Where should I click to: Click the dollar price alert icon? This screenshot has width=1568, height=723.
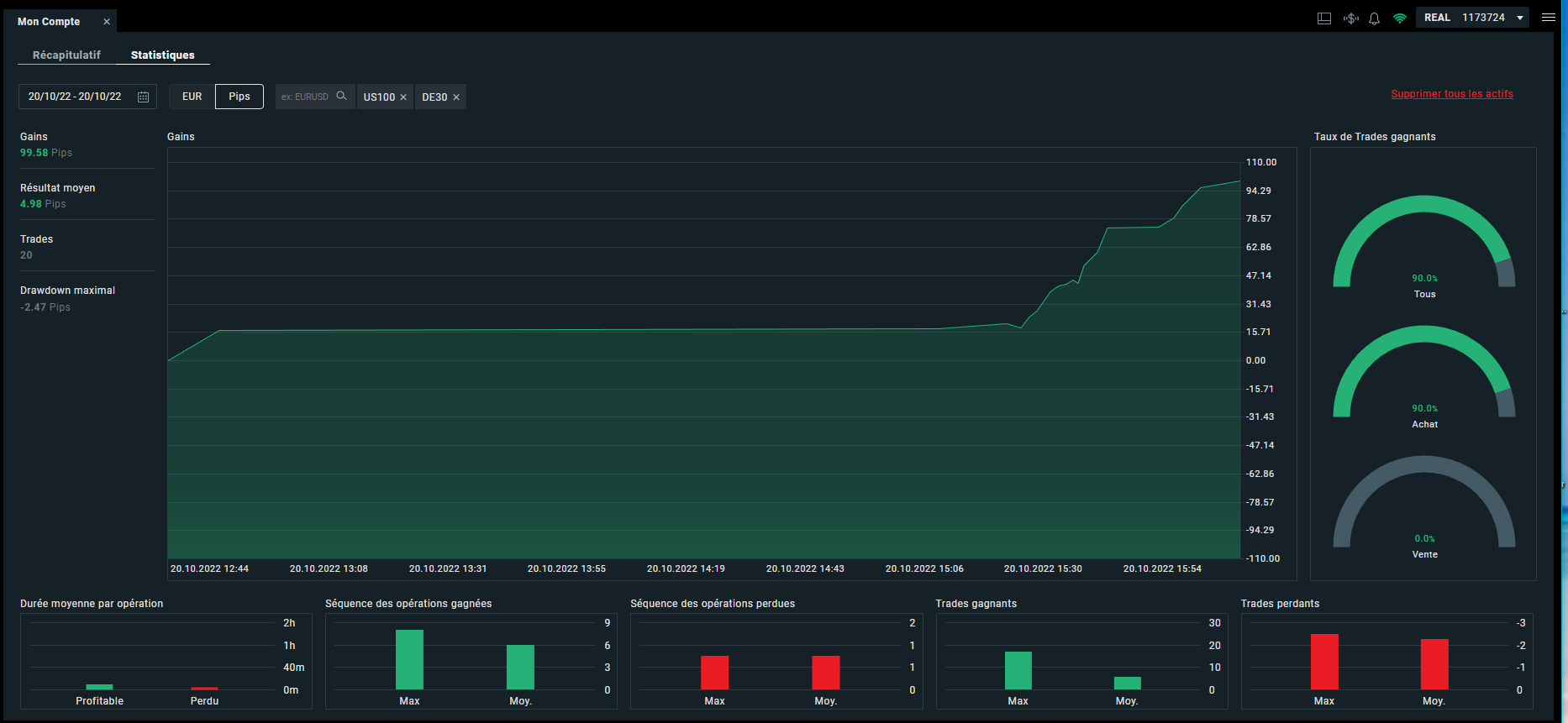[x=1350, y=18]
